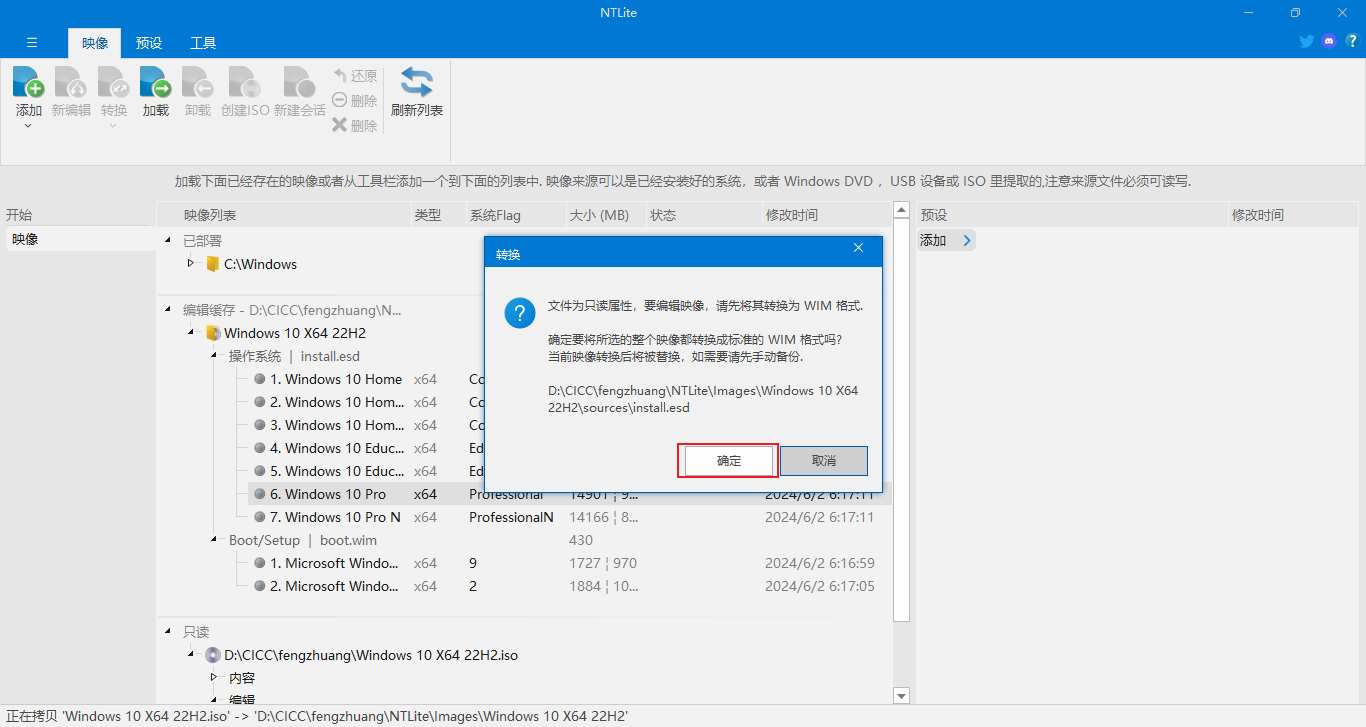Screen dimensions: 1366x727
Task: Collapse the 只读 group
Action: (x=168, y=632)
